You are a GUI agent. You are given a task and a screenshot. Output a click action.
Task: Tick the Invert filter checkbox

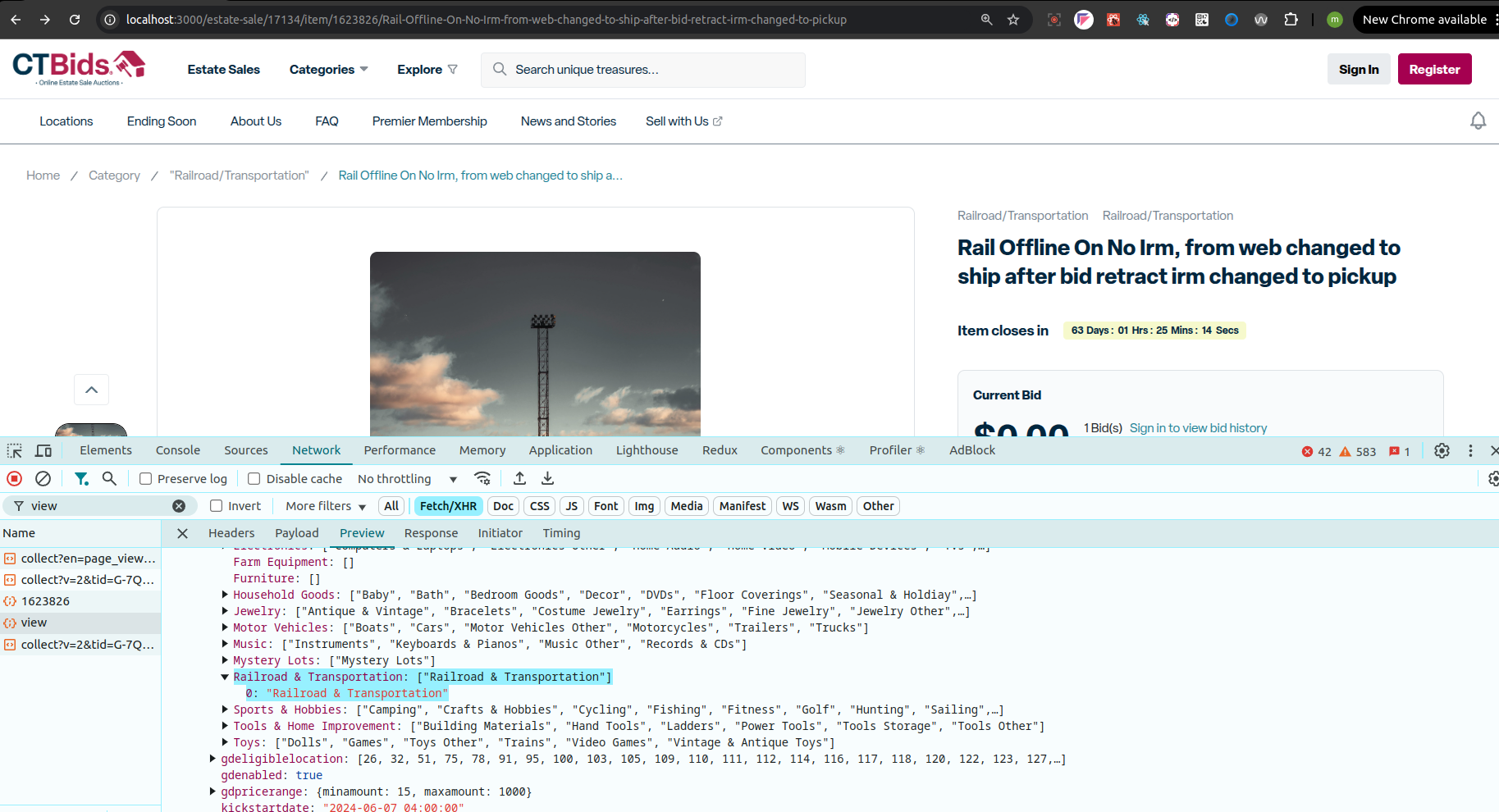[217, 506]
